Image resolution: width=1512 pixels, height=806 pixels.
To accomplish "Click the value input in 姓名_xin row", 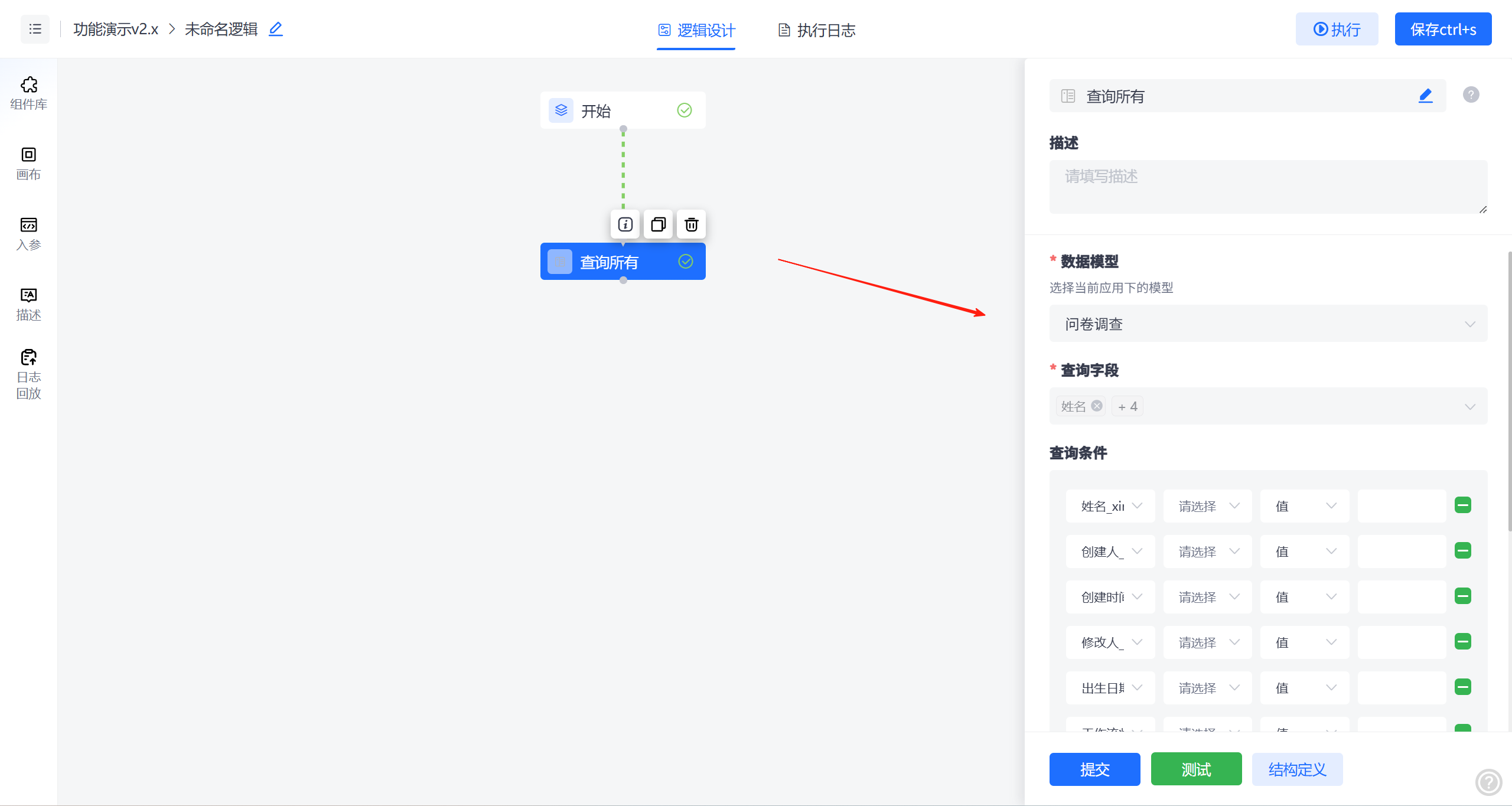I will pyautogui.click(x=1402, y=506).
